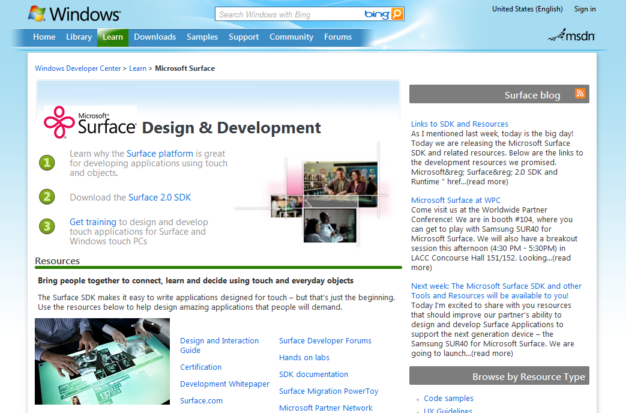Focus the Search Windows with Bing field
This screenshot has width=626, height=413.
(289, 14)
